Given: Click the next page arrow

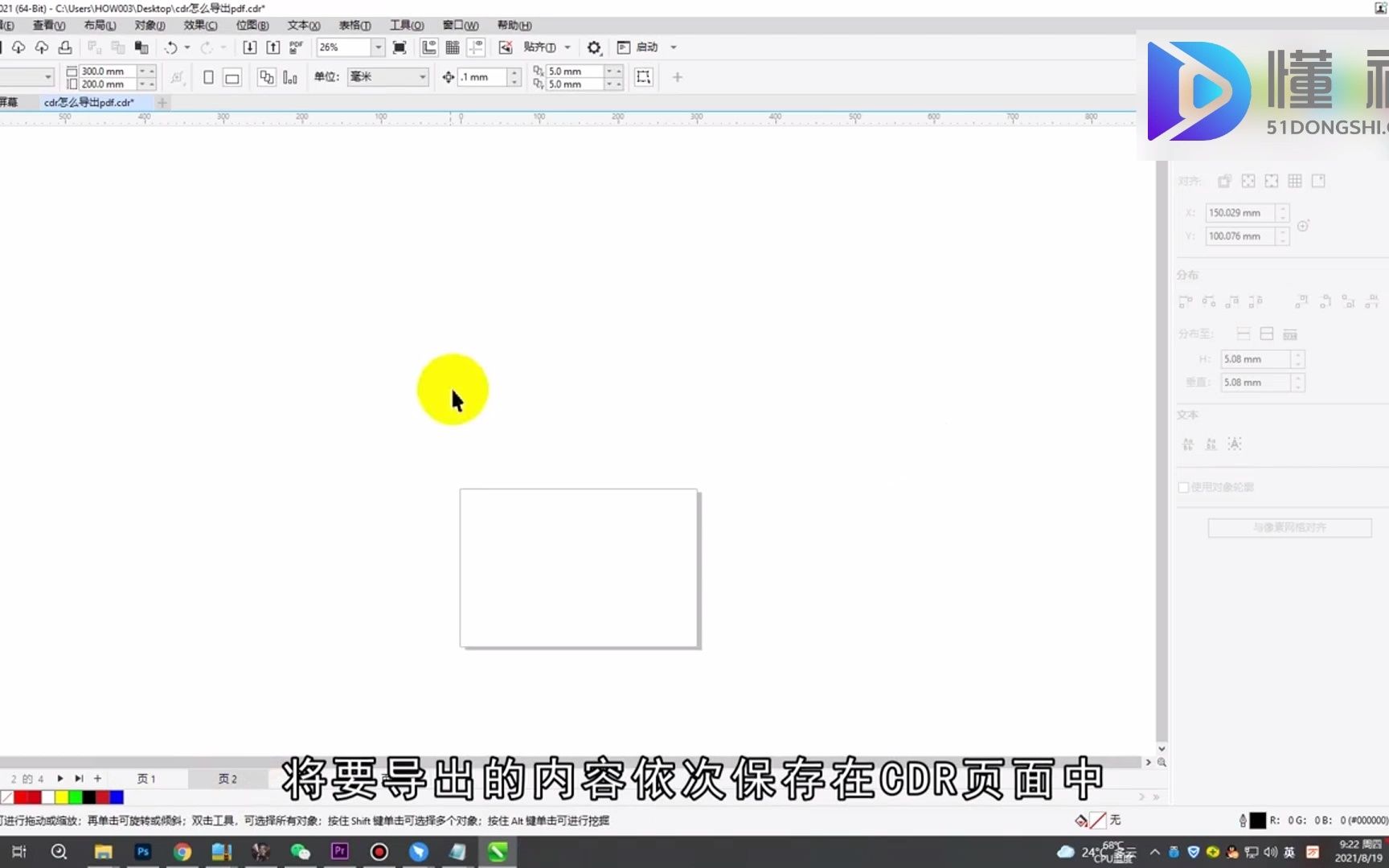Looking at the screenshot, I should tap(60, 779).
